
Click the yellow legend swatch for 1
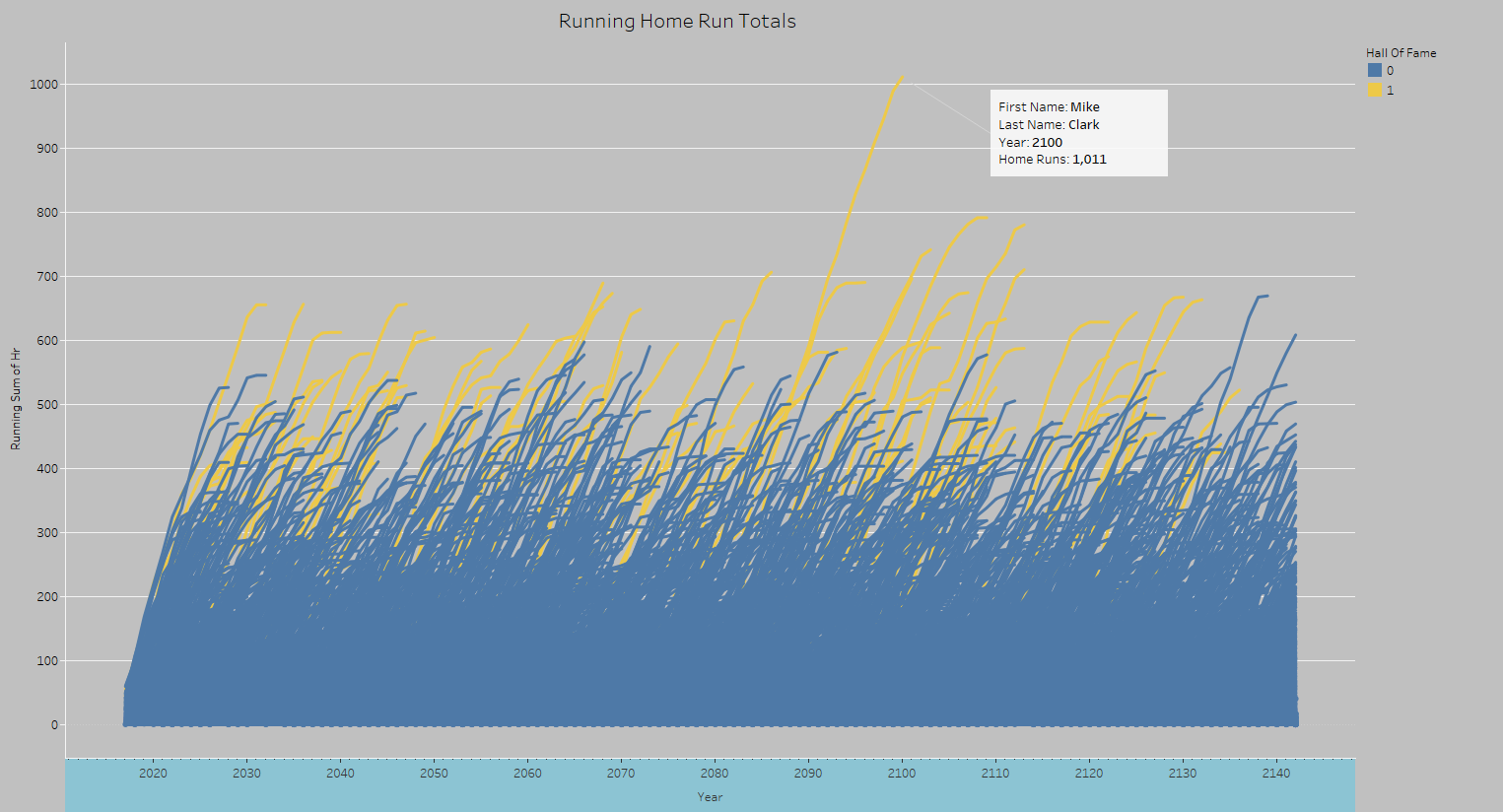[x=1374, y=90]
